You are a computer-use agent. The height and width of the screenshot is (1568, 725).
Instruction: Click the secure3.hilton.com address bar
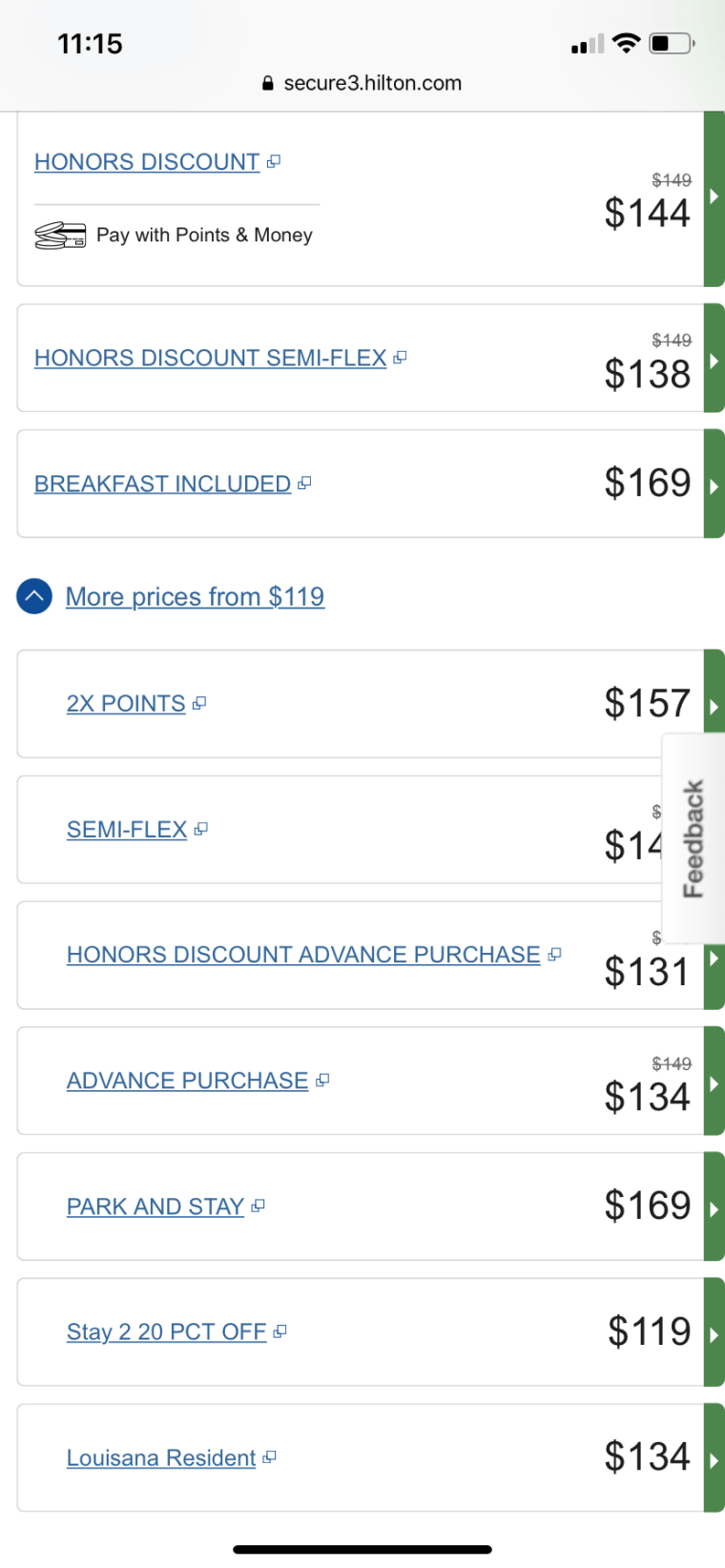click(x=362, y=83)
